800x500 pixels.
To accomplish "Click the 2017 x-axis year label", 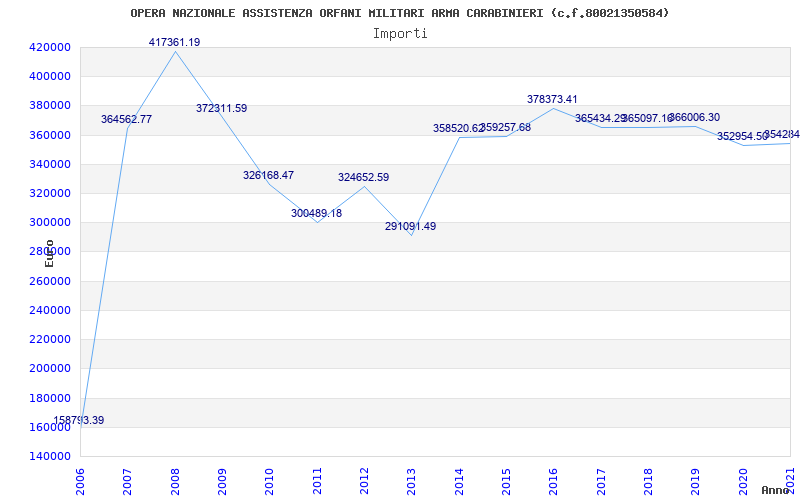I will pos(601,482).
